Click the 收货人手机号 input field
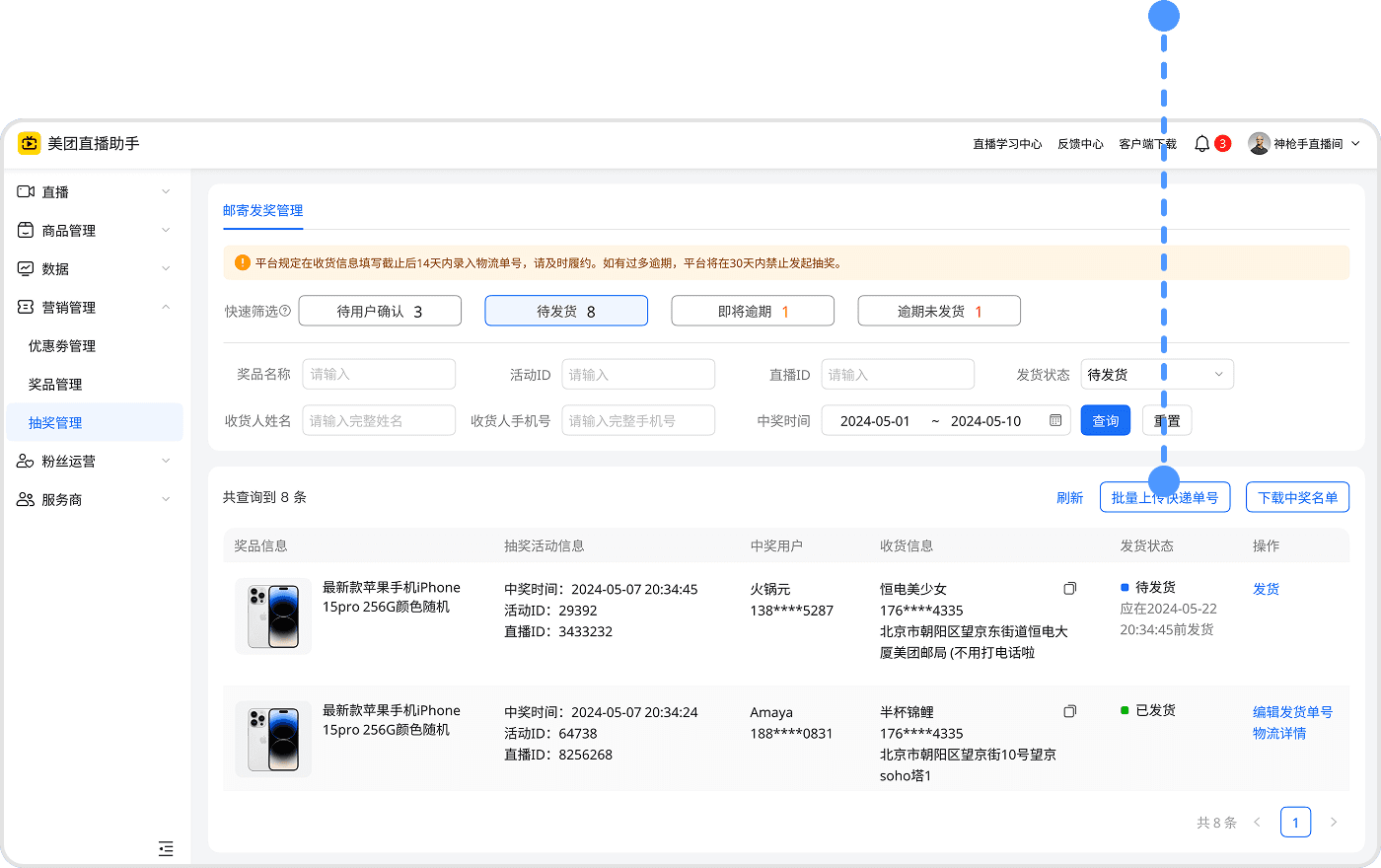This screenshot has width=1381, height=868. point(638,420)
